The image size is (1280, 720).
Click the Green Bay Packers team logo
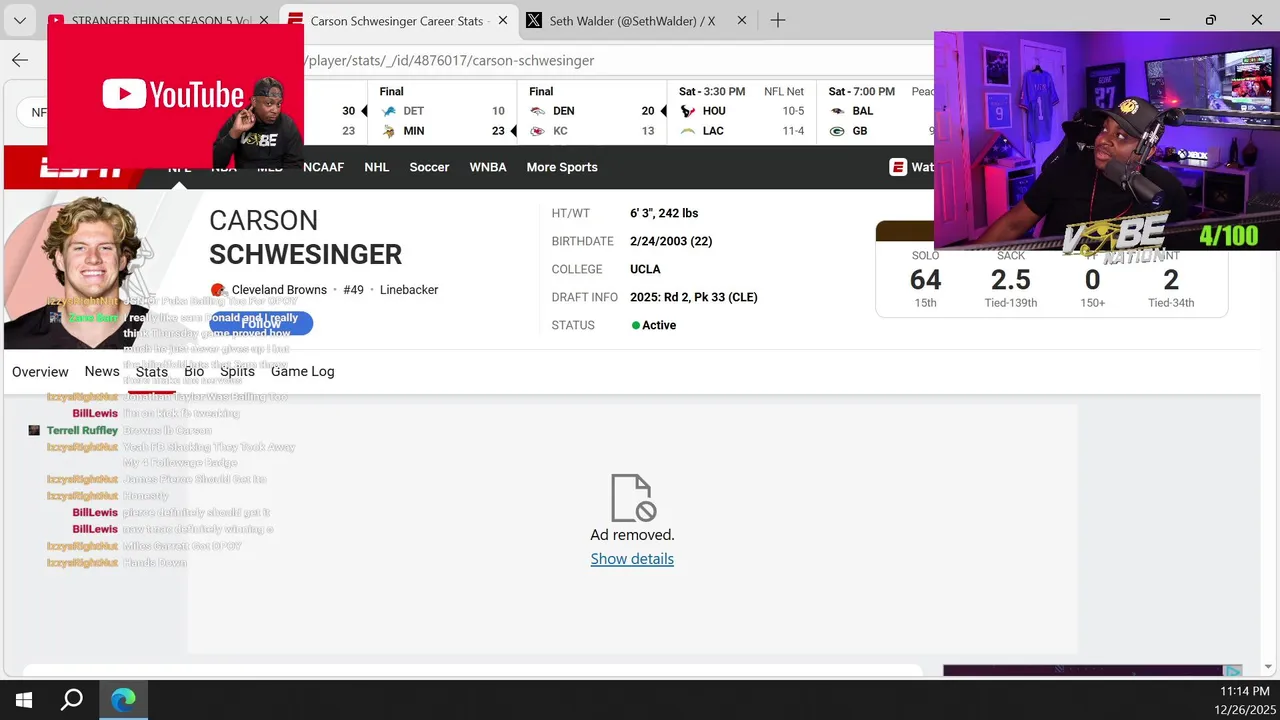tap(837, 131)
